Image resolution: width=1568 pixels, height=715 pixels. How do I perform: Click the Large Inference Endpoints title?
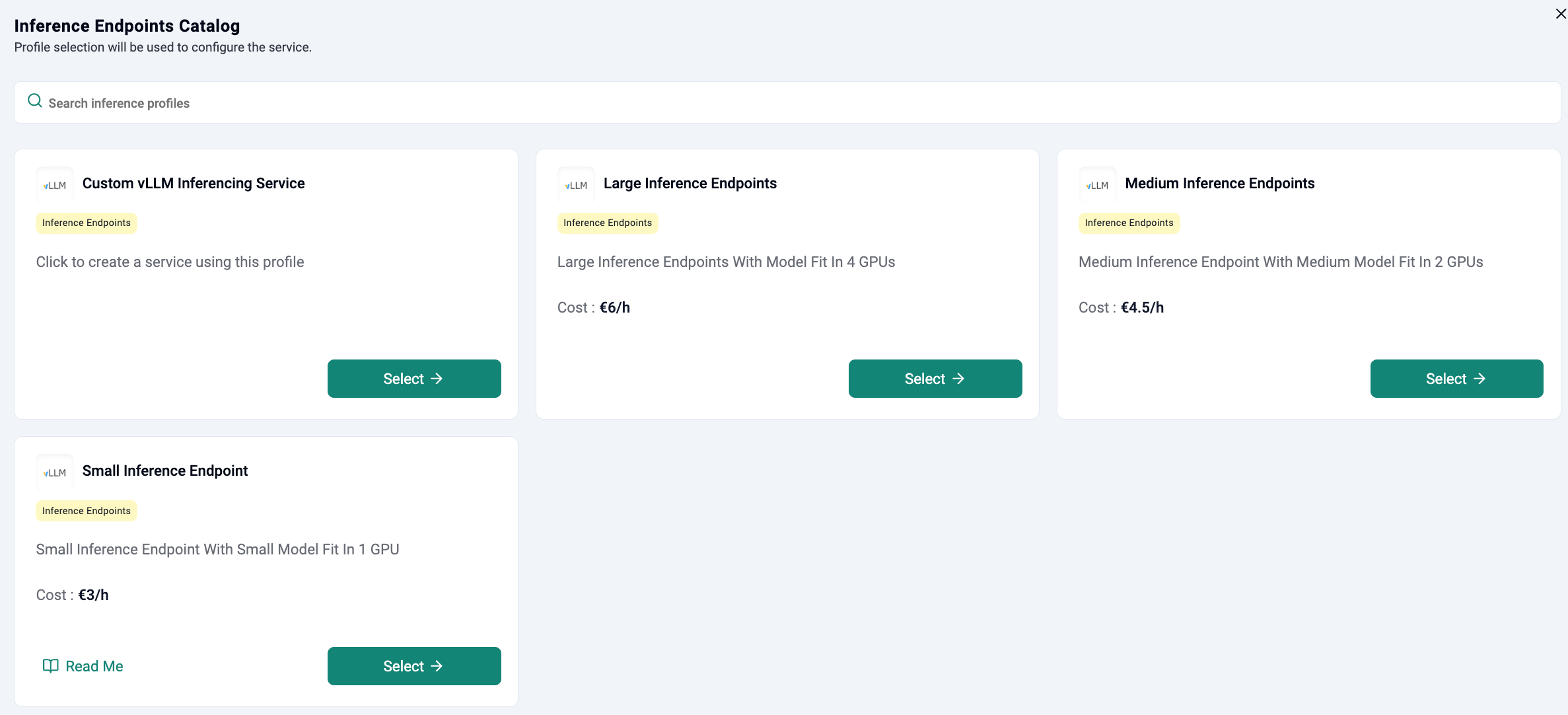[x=690, y=184]
